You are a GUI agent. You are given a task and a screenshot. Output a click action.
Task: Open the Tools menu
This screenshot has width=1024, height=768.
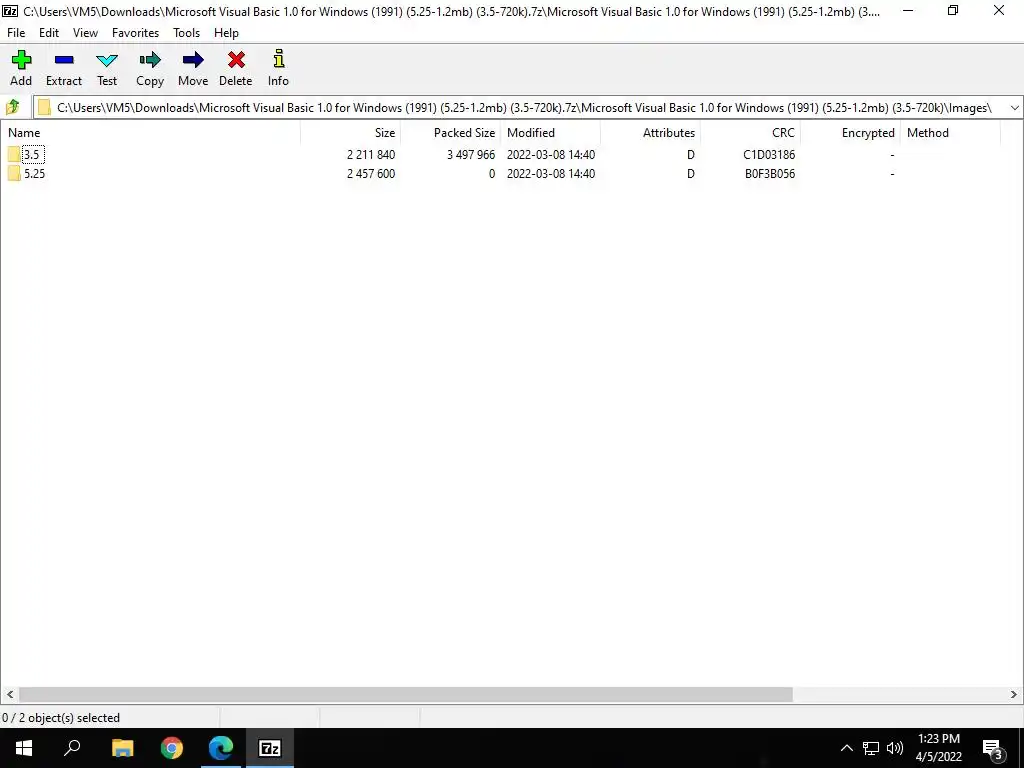tap(186, 33)
